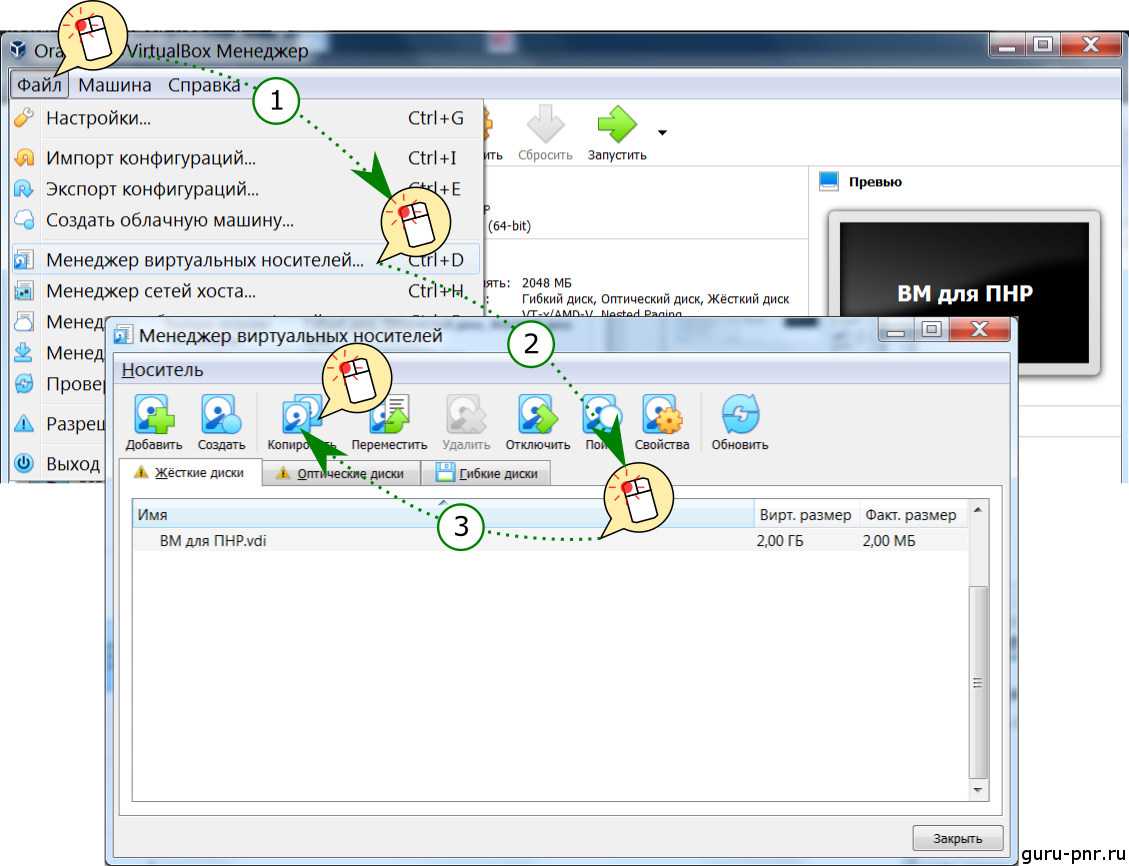Viewport: 1129px width, 866px height.
Task: Open the Справка menu
Action: coord(203,85)
